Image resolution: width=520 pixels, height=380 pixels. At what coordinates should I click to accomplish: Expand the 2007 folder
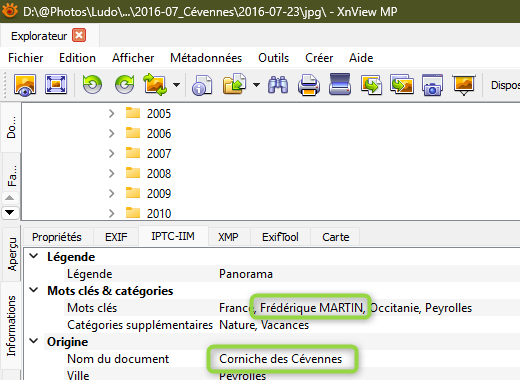[112, 154]
